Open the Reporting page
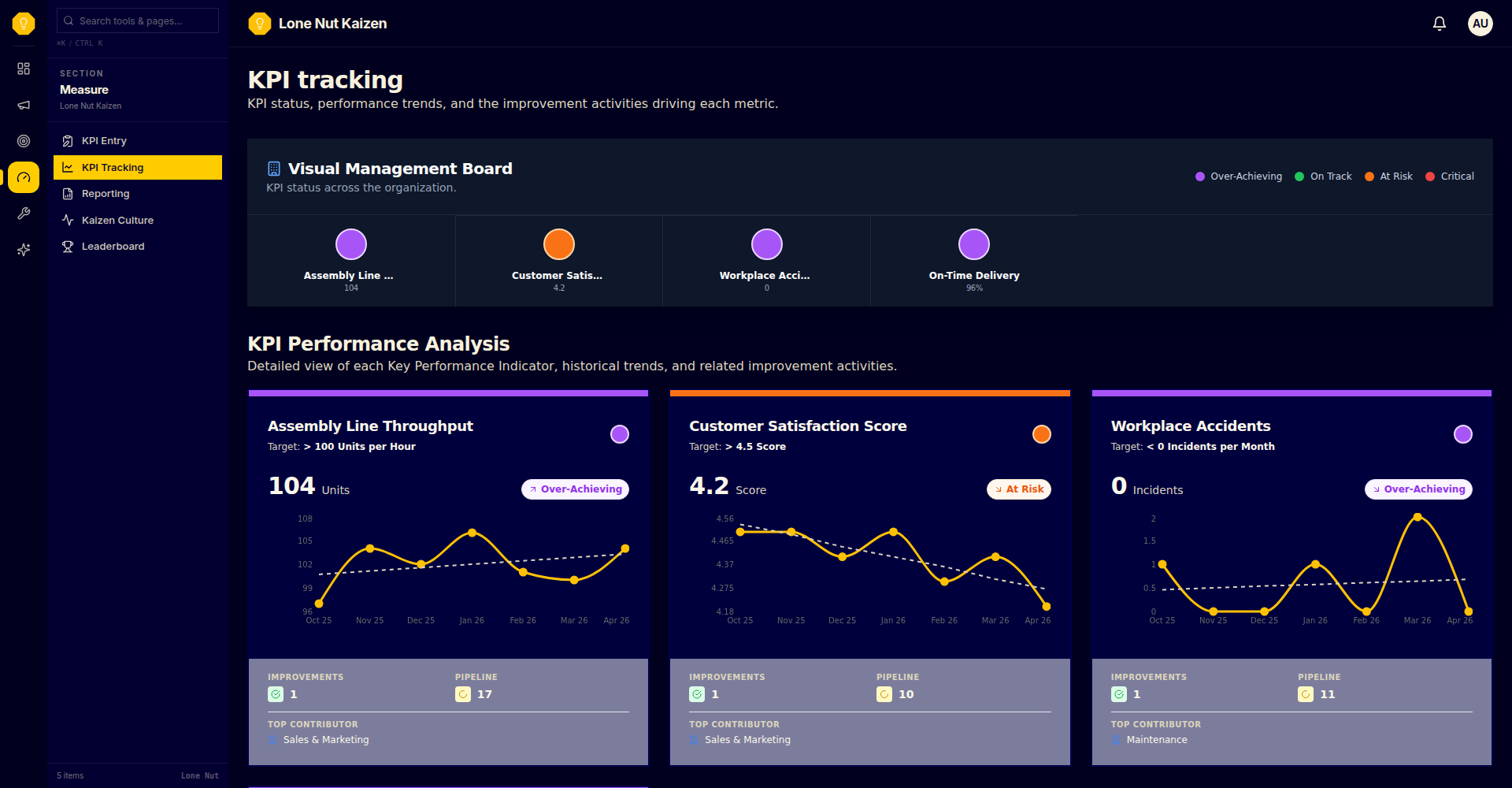1512x788 pixels. click(x=138, y=194)
